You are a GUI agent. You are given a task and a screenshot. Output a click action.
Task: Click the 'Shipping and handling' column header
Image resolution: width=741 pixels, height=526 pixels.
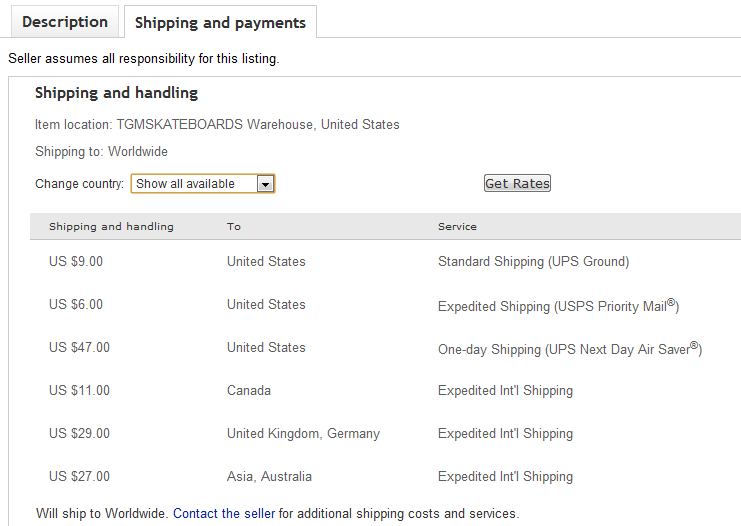coord(111,227)
